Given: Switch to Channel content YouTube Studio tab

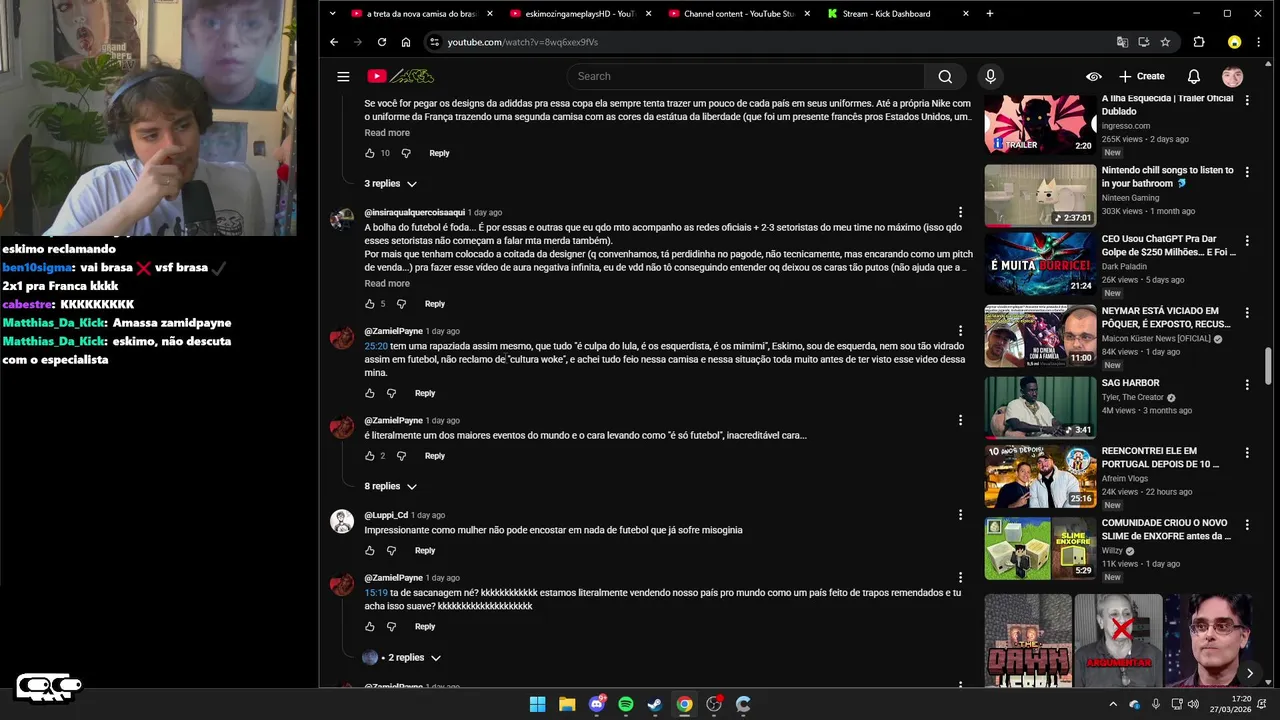Looking at the screenshot, I should (x=738, y=14).
